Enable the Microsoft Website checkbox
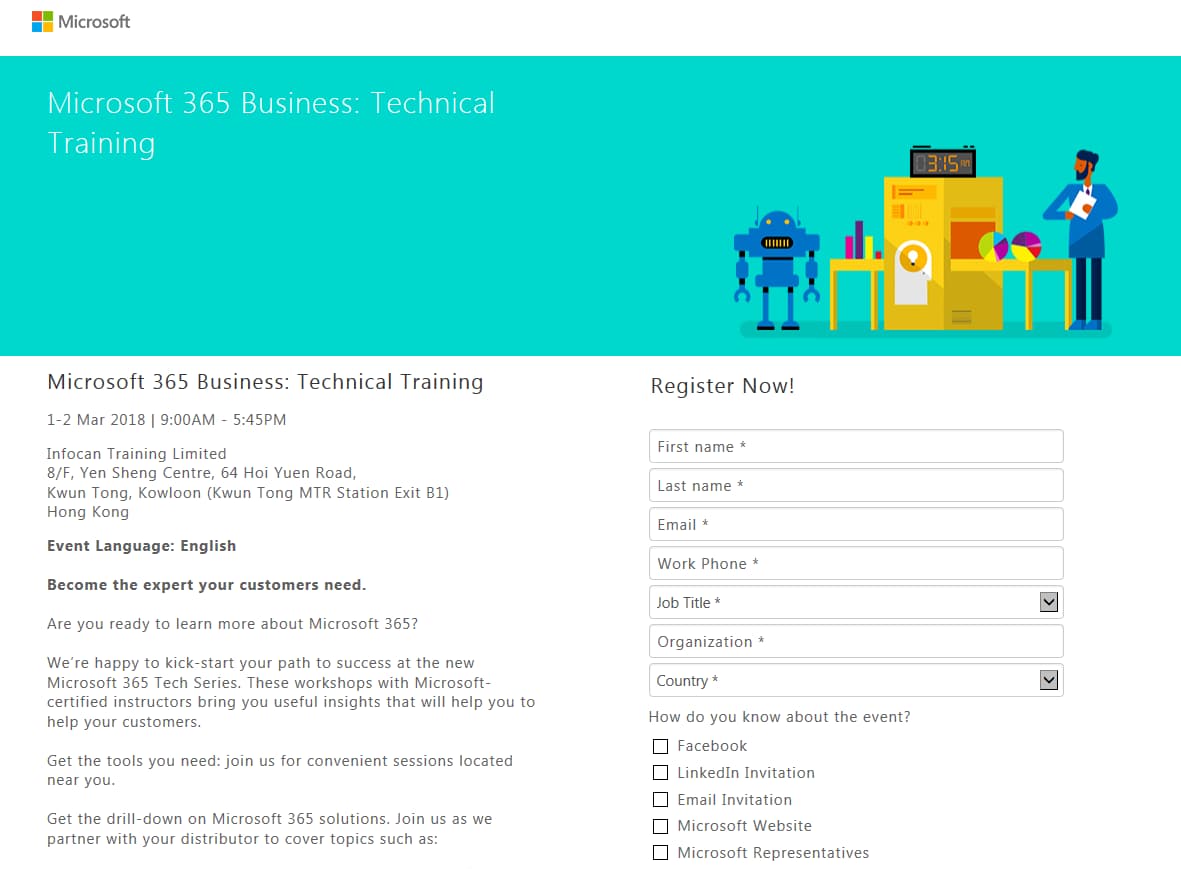Screen dimensions: 1181x869 click(661, 826)
